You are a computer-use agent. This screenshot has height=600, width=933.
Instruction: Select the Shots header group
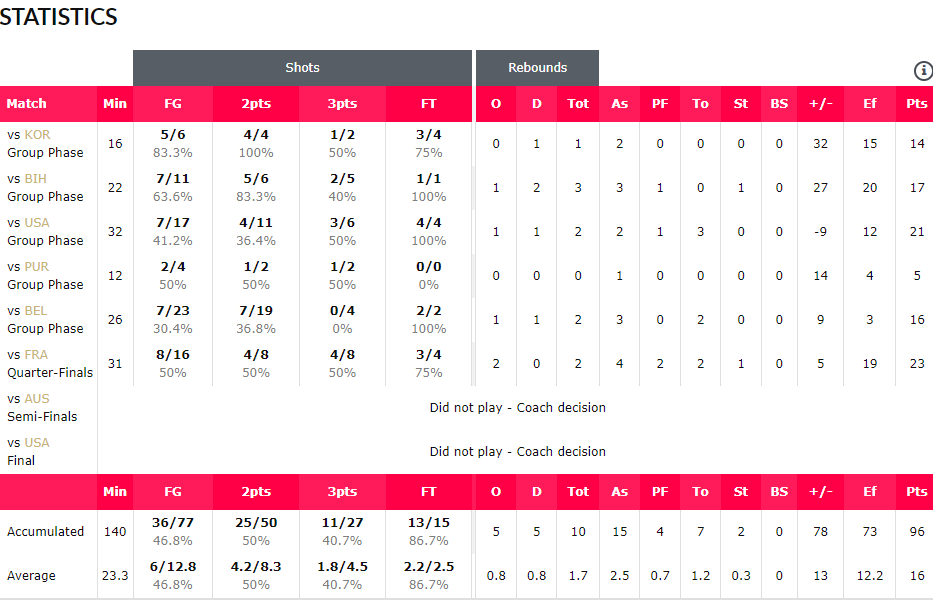pyautogui.click(x=302, y=68)
